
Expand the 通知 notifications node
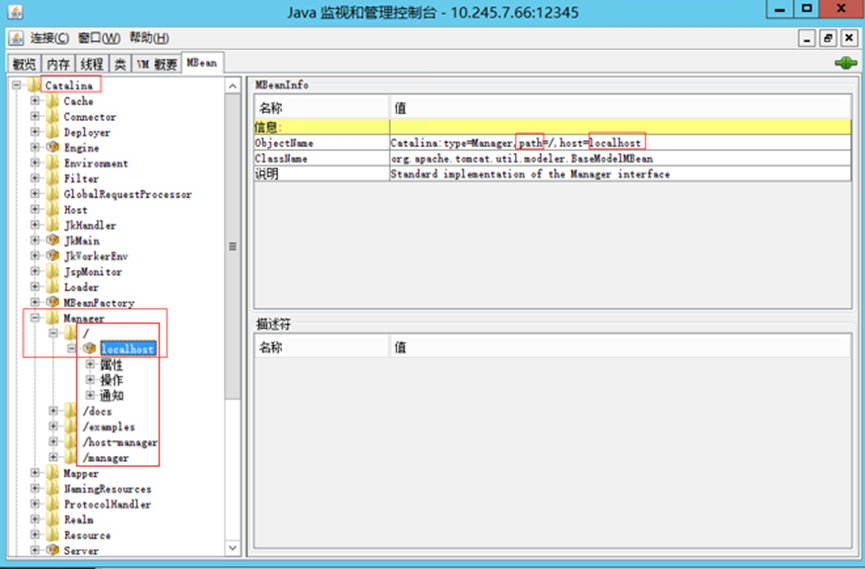click(x=90, y=395)
